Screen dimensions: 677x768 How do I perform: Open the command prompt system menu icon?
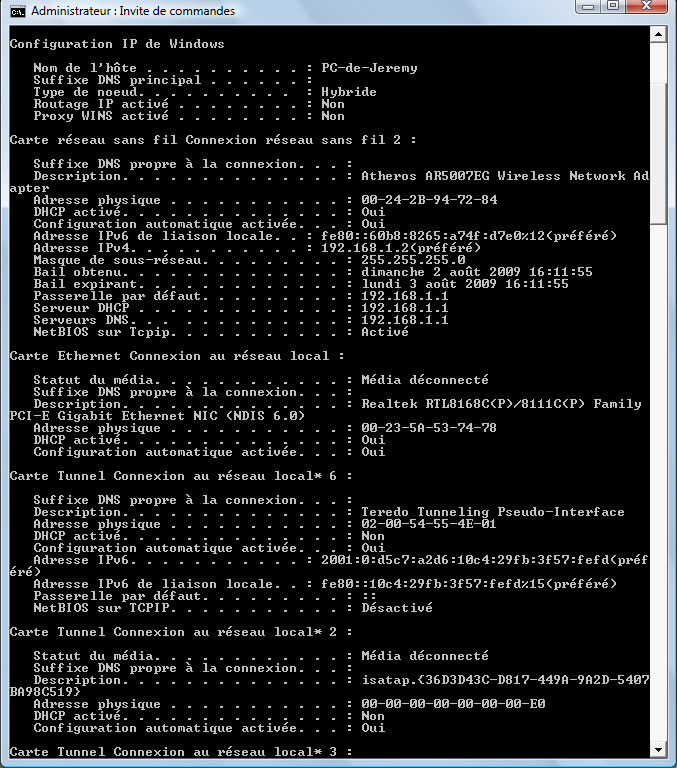coord(18,11)
